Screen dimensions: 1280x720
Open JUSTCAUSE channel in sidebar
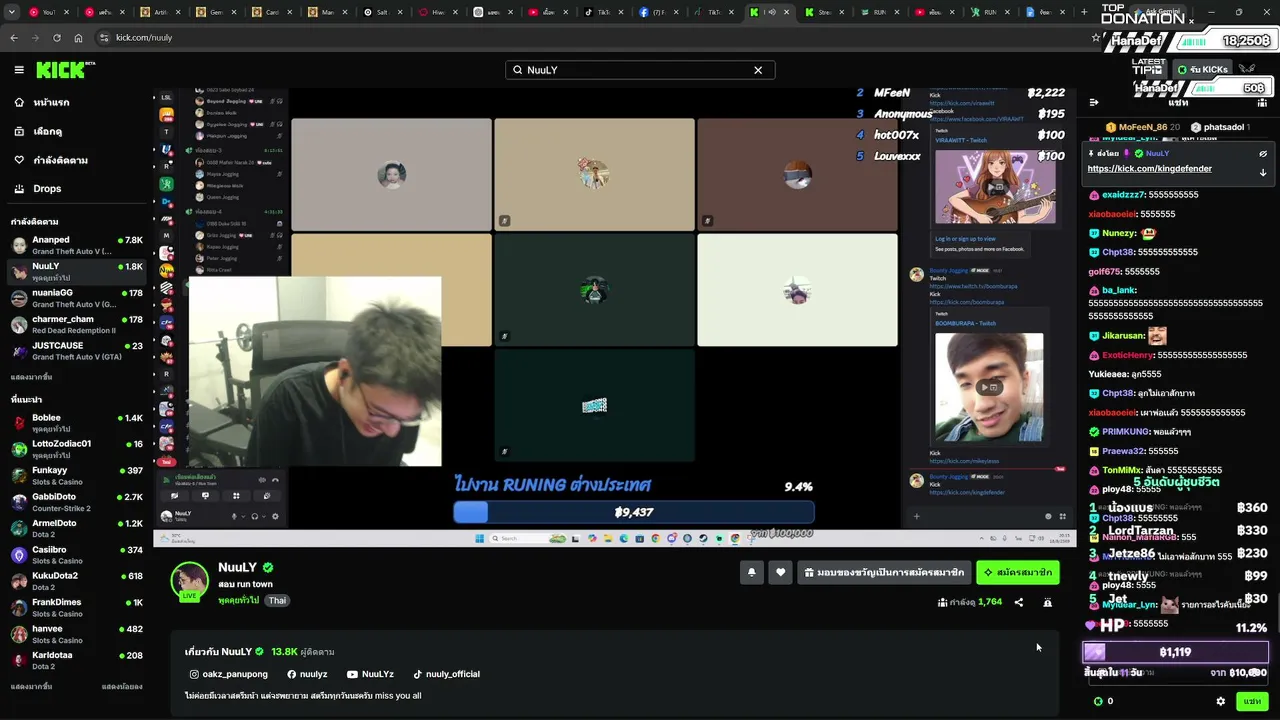click(78, 350)
